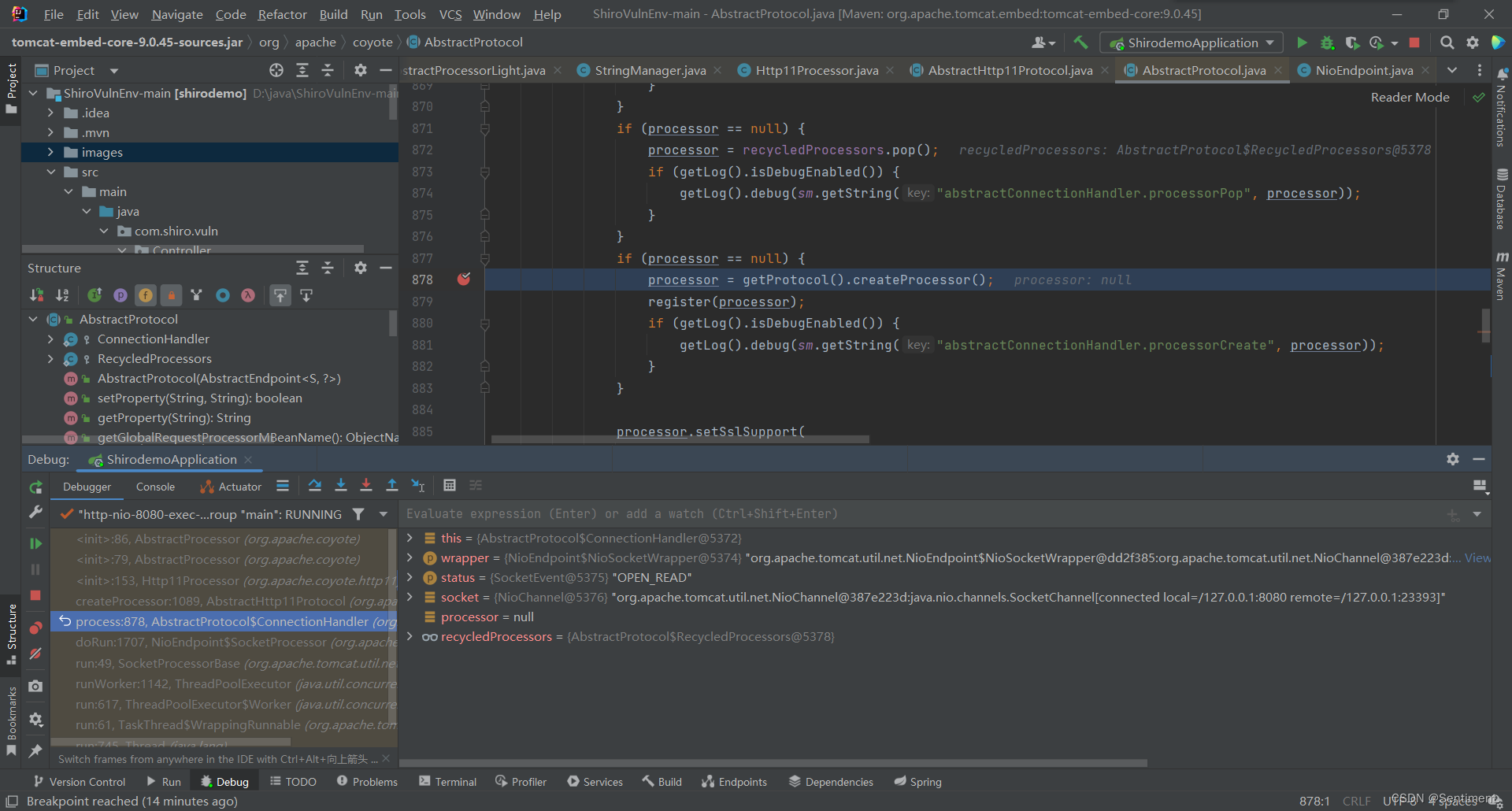Toggle Show Inherited filter in Structure panel

94,295
